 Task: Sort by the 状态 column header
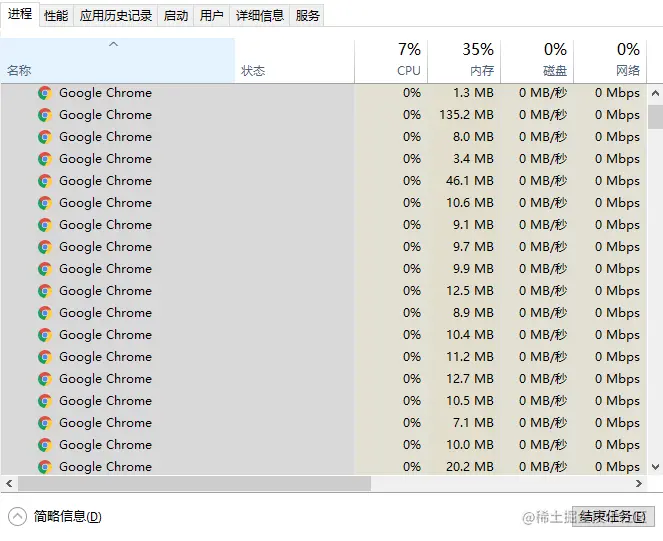(295, 60)
